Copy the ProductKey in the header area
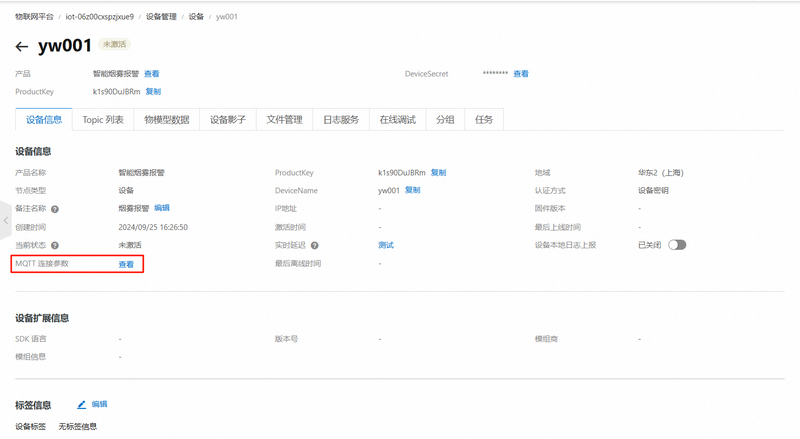 [153, 92]
